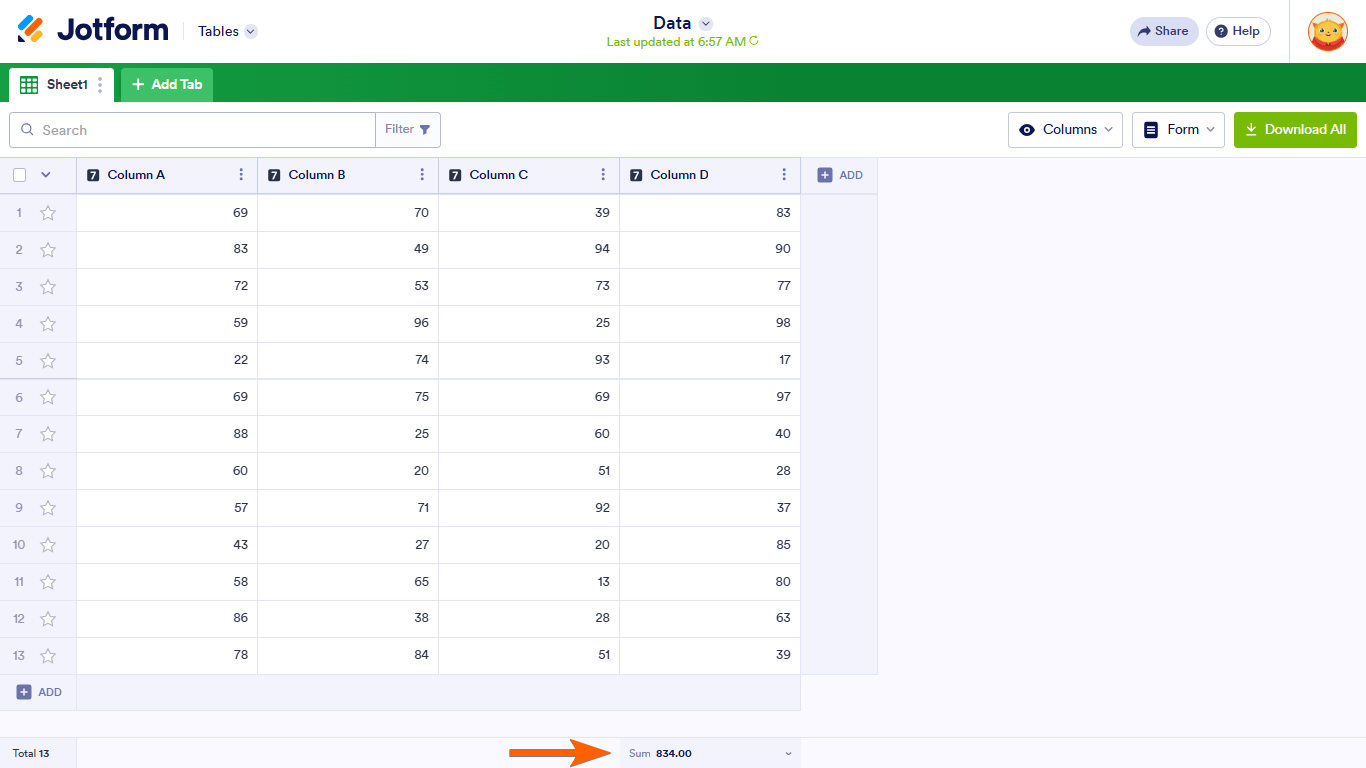1366x768 pixels.
Task: Click the Jotform logo icon
Action: click(31, 30)
